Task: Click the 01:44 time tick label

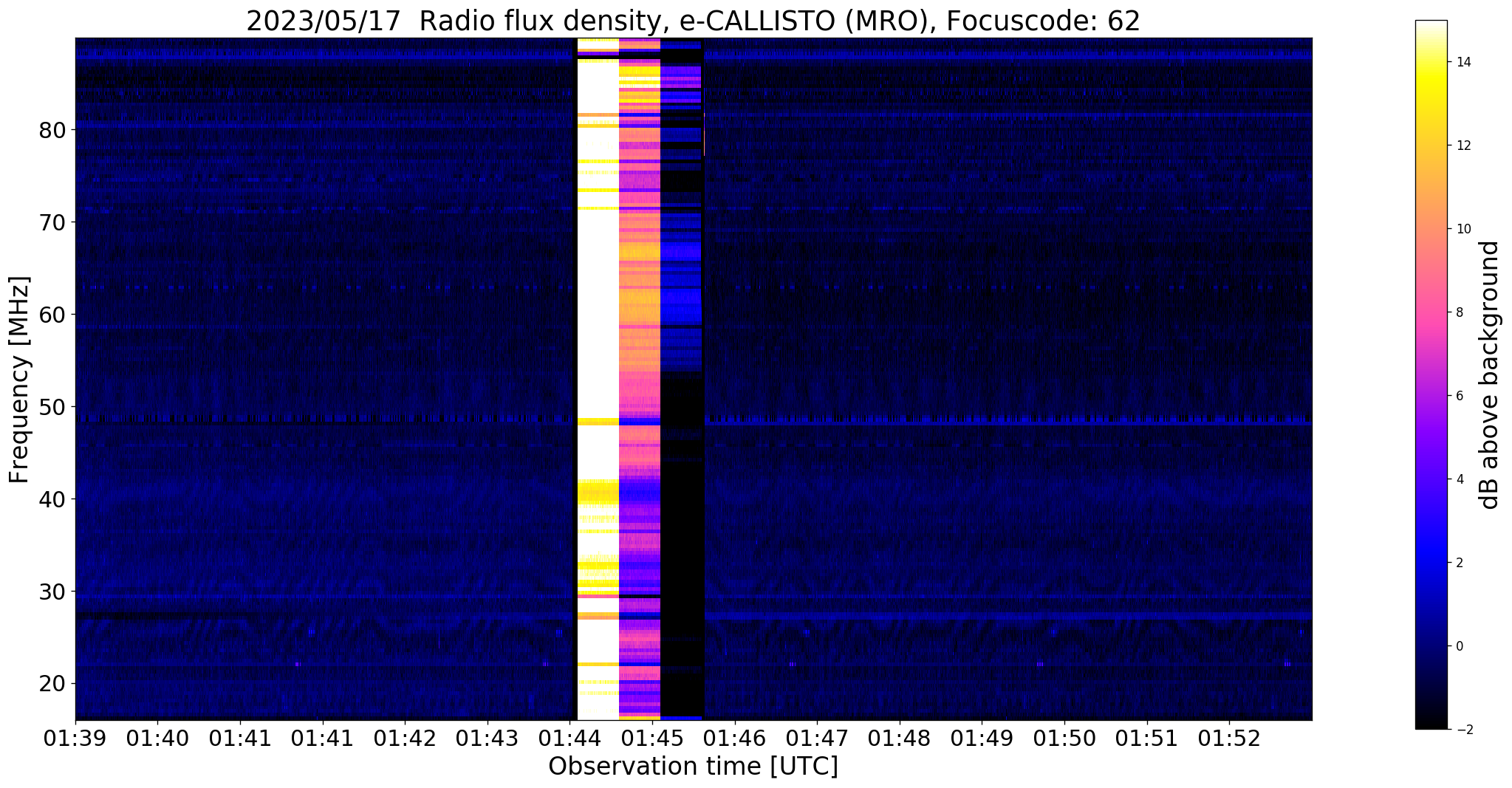Action: 569,738
